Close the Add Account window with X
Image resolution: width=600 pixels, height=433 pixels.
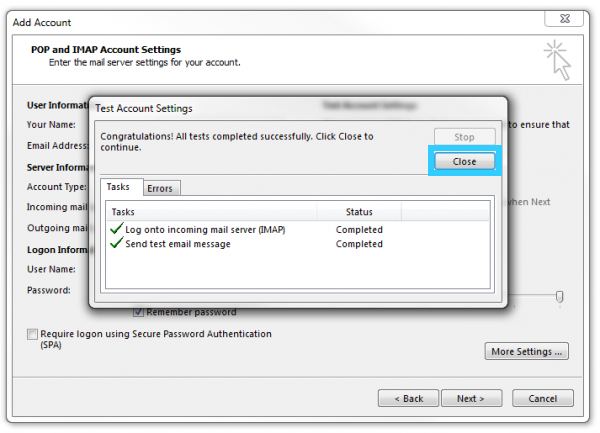pos(576,20)
